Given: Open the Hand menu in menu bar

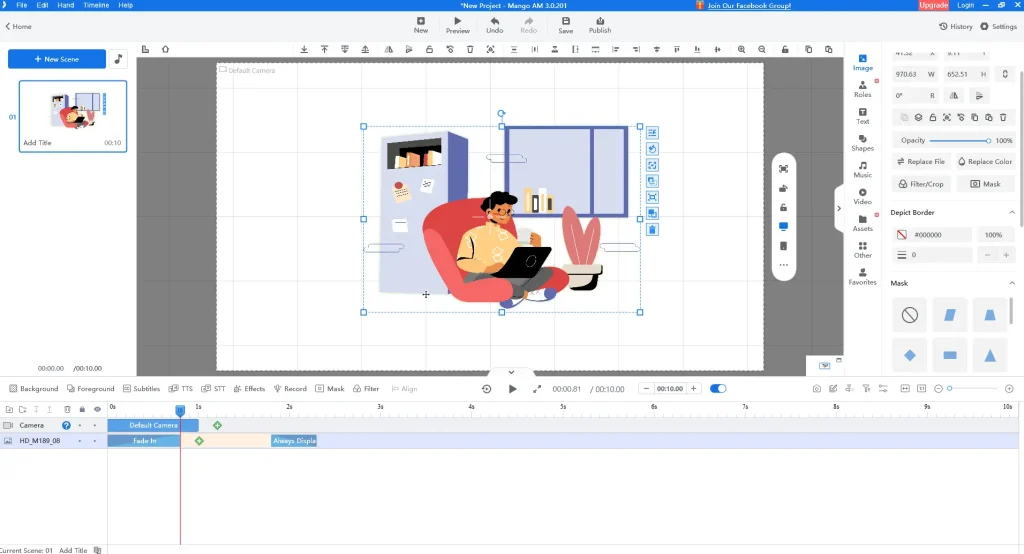Looking at the screenshot, I should tap(66, 5).
